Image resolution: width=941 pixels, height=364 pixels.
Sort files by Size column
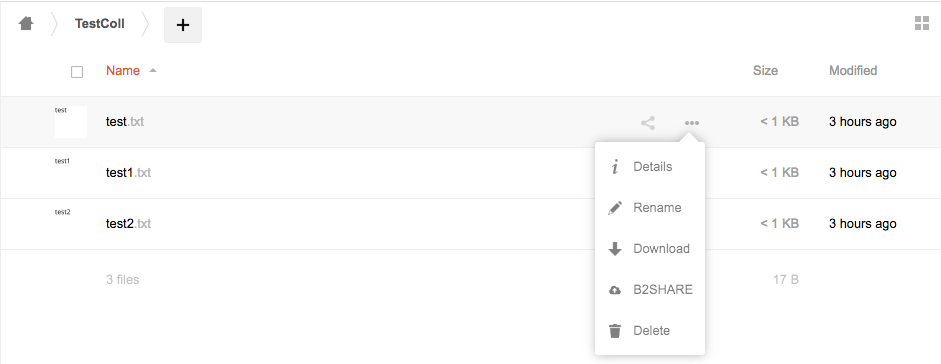tap(765, 71)
